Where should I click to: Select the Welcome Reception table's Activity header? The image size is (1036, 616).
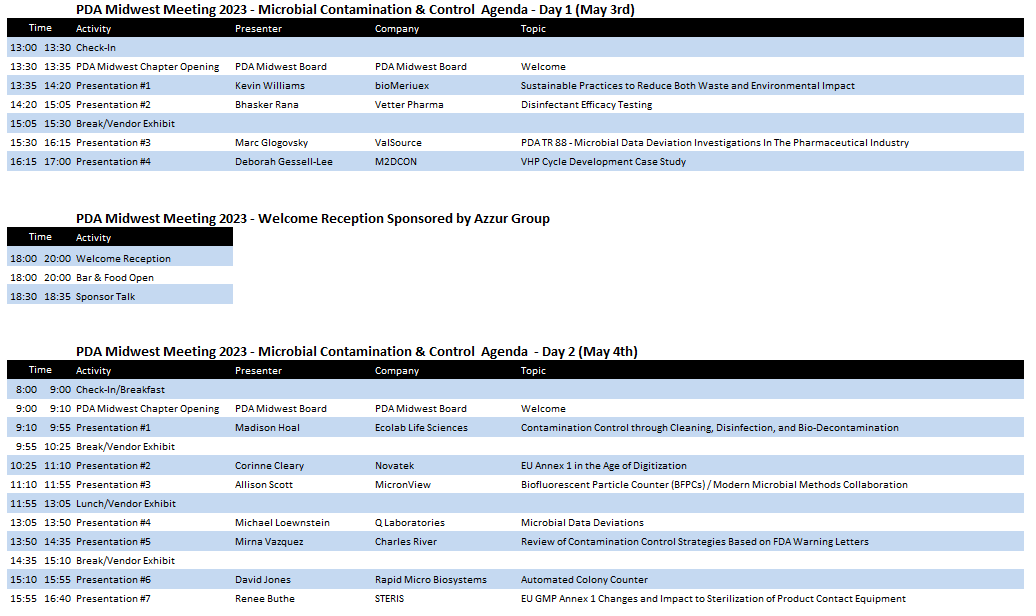(93, 238)
